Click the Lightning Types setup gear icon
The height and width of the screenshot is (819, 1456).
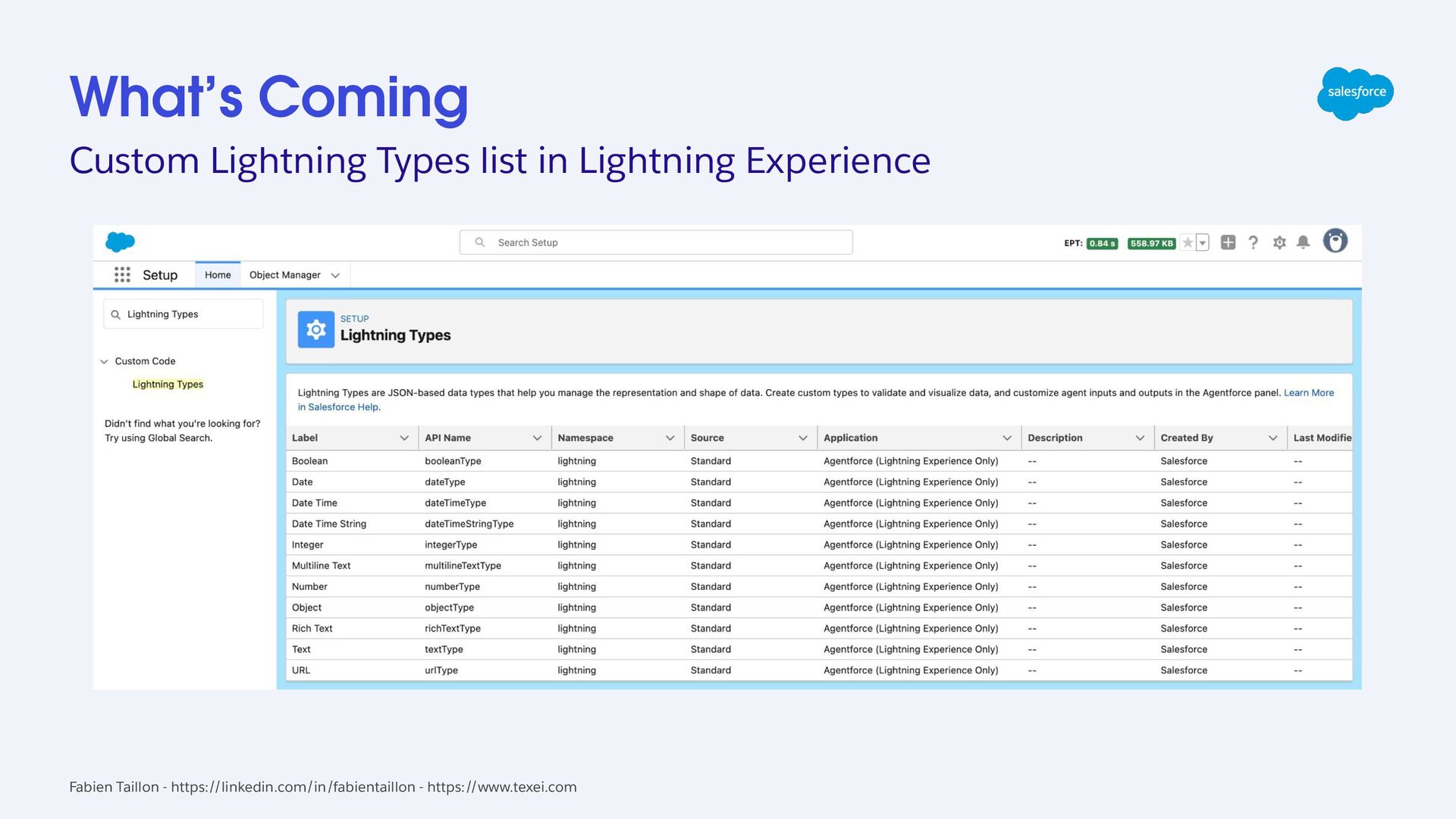coord(316,329)
